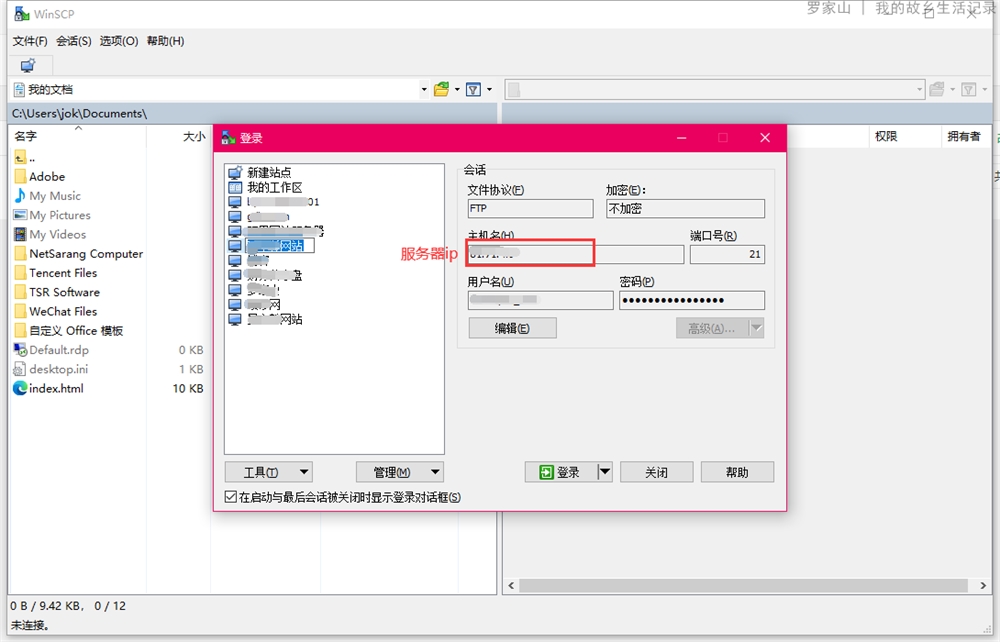Open the 文件协议 FTP dropdown
Screen dimensions: 1000x642
pos(530,208)
